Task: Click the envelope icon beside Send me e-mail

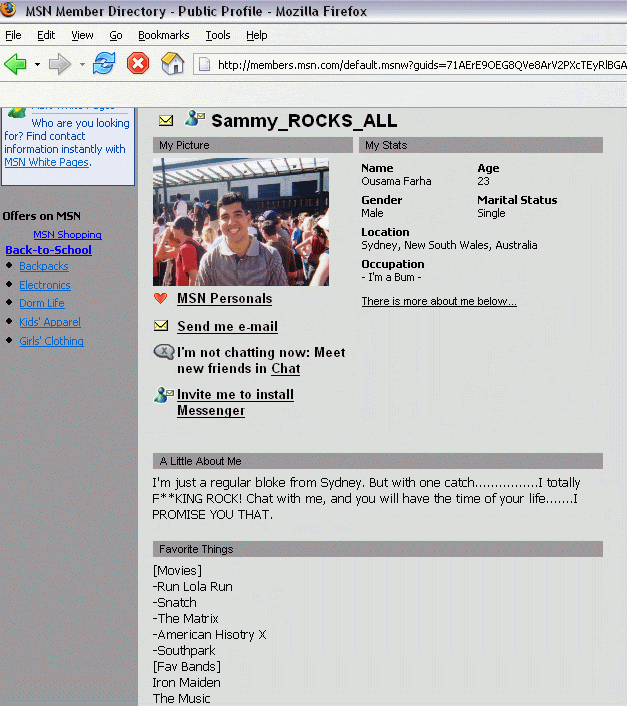Action: pyautogui.click(x=160, y=326)
